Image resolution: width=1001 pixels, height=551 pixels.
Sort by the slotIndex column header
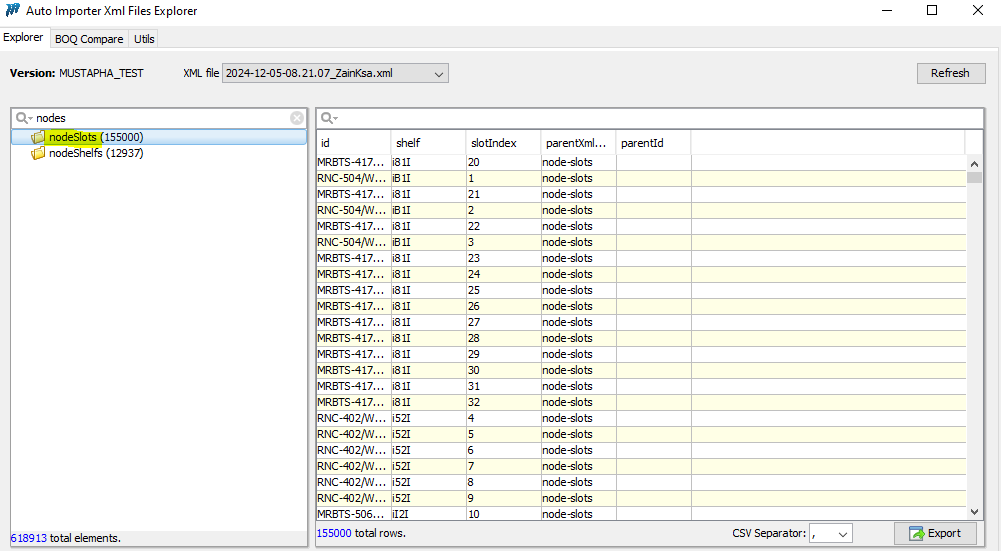[502, 143]
